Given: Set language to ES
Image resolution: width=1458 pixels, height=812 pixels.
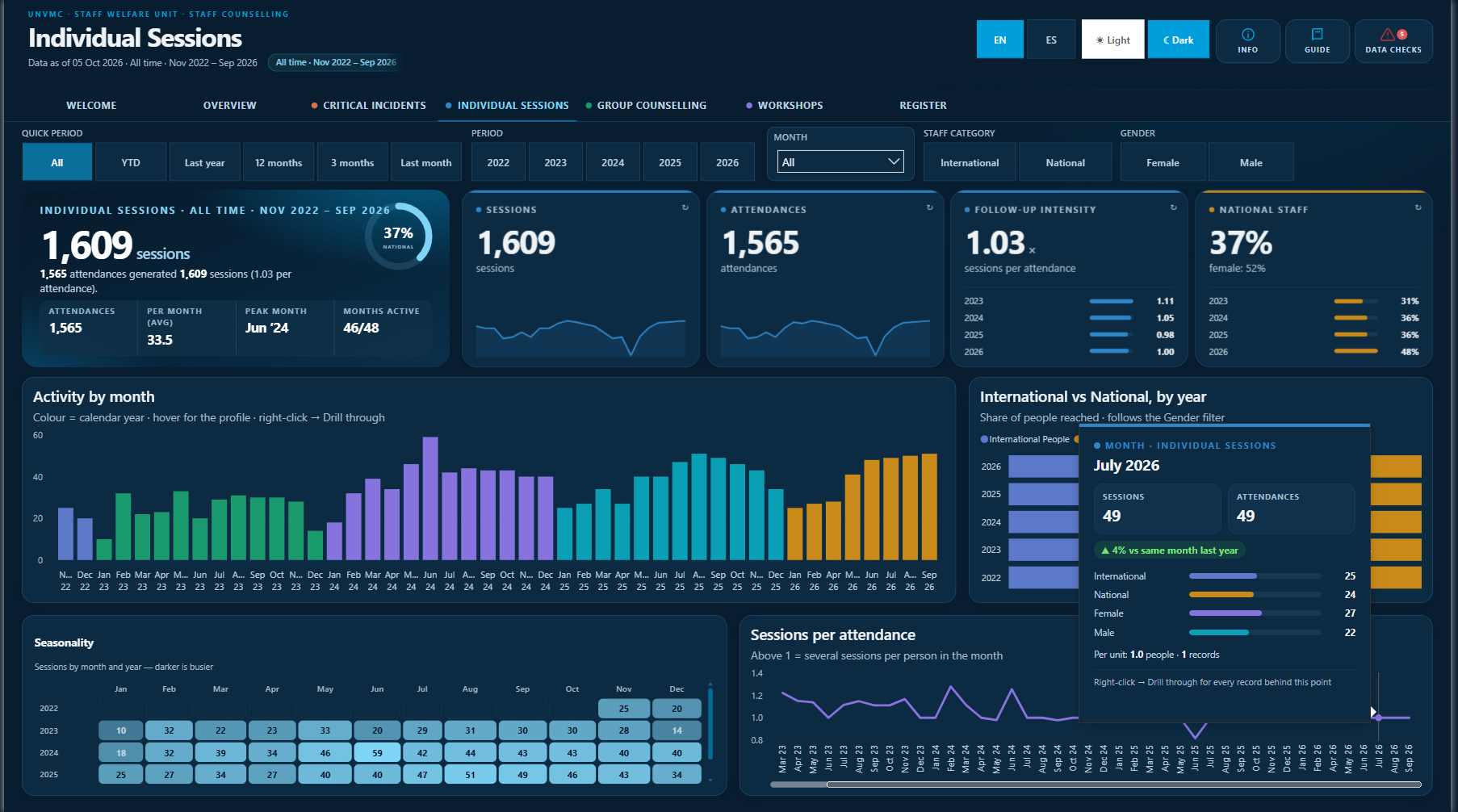Looking at the screenshot, I should click(x=1051, y=40).
